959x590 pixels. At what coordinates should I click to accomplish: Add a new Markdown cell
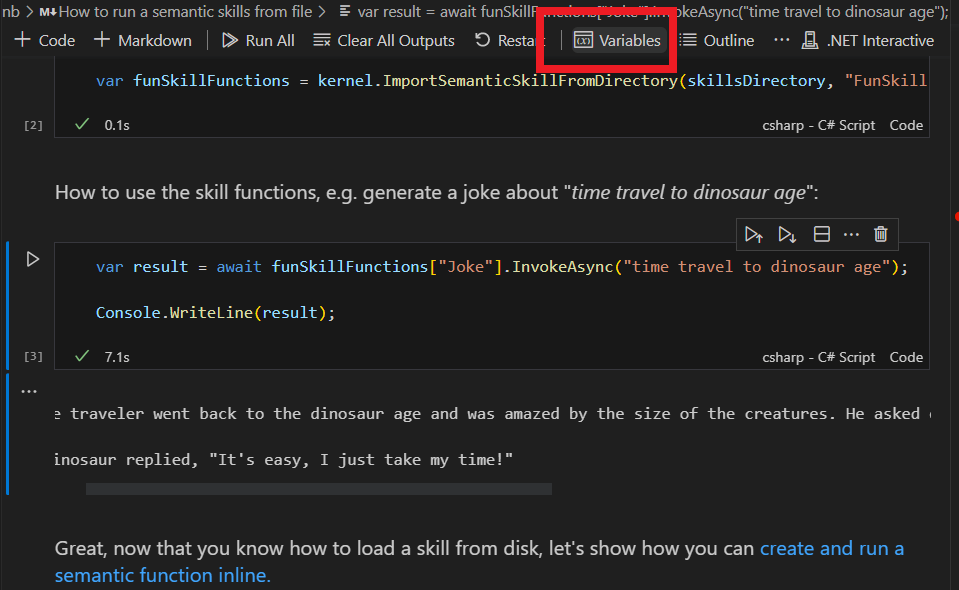[x=143, y=40]
